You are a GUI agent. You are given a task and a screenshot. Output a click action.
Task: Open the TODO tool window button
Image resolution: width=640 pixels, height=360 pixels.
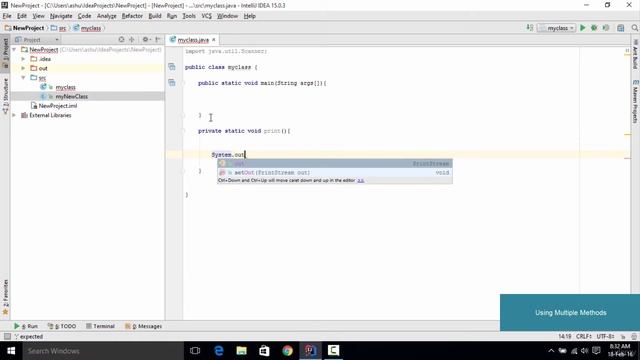point(62,326)
